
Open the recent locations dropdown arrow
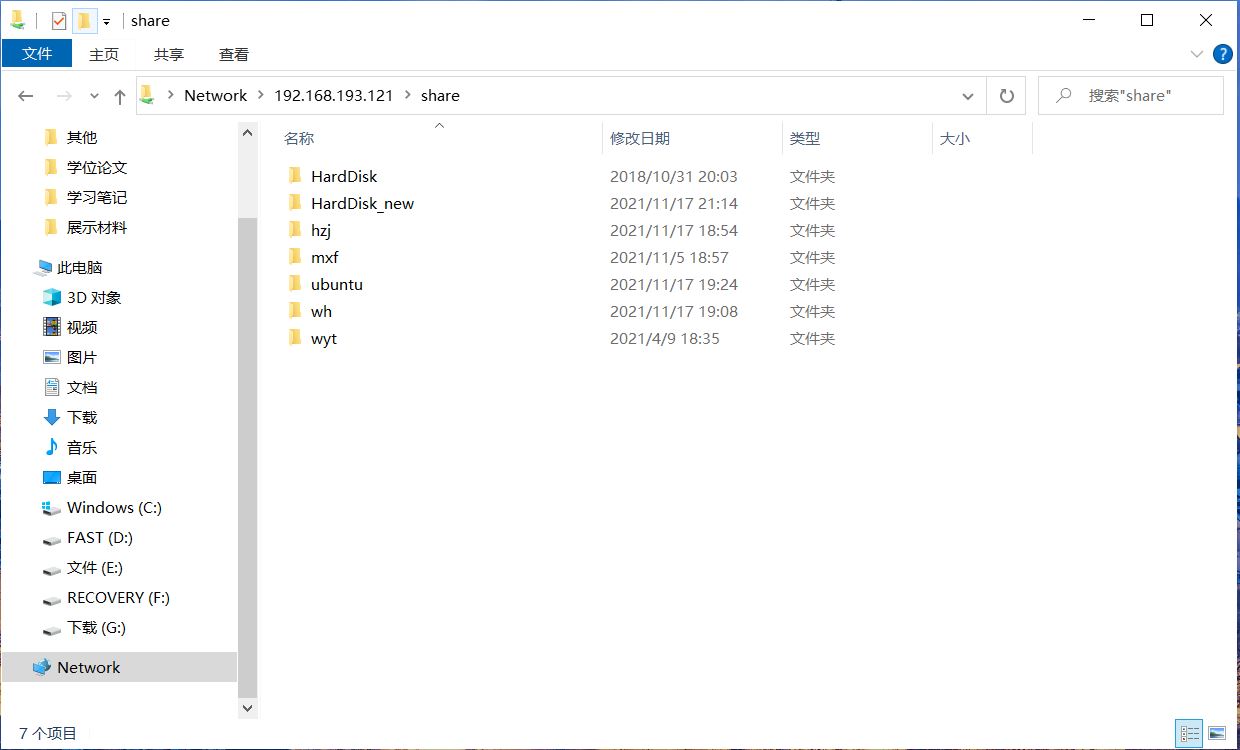[95, 96]
